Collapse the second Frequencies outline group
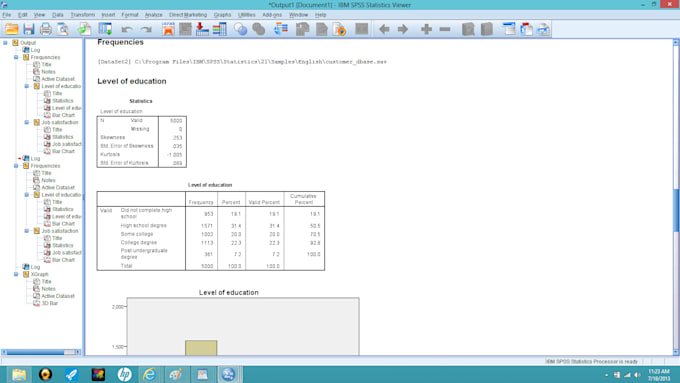 [x=16, y=166]
